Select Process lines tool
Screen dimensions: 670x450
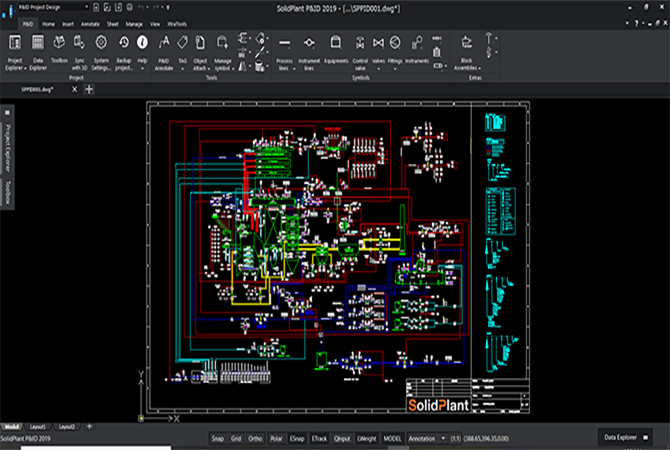[285, 52]
